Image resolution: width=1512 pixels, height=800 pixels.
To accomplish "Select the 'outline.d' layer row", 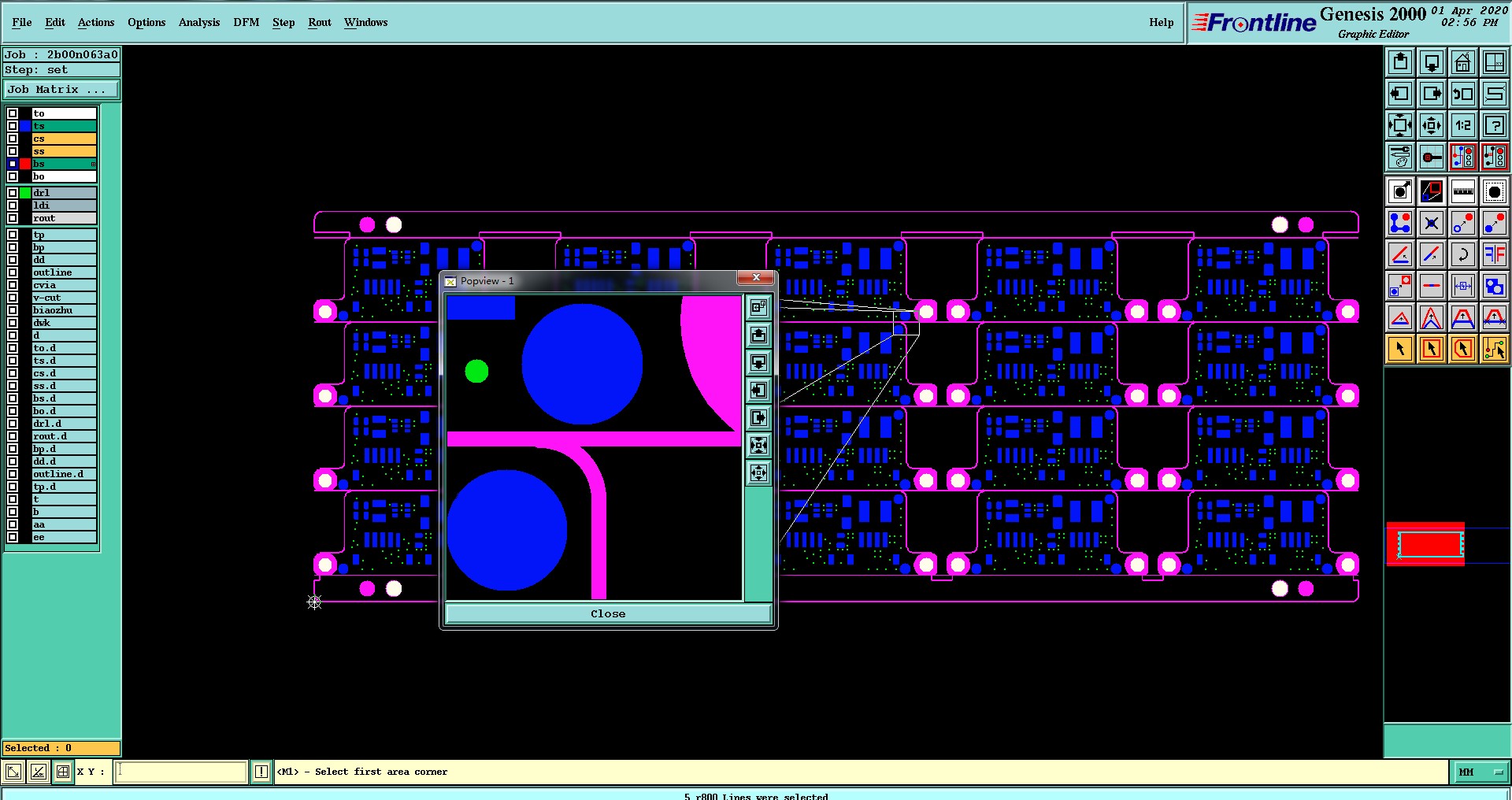I will click(64, 474).
